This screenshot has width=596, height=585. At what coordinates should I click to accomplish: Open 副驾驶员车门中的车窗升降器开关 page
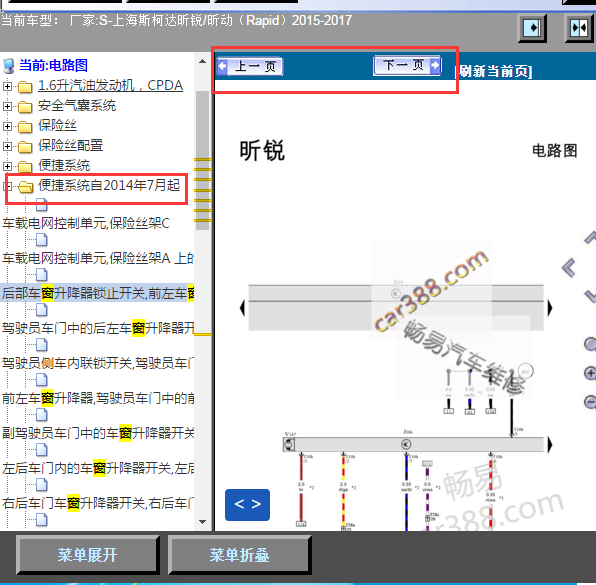coord(98,433)
